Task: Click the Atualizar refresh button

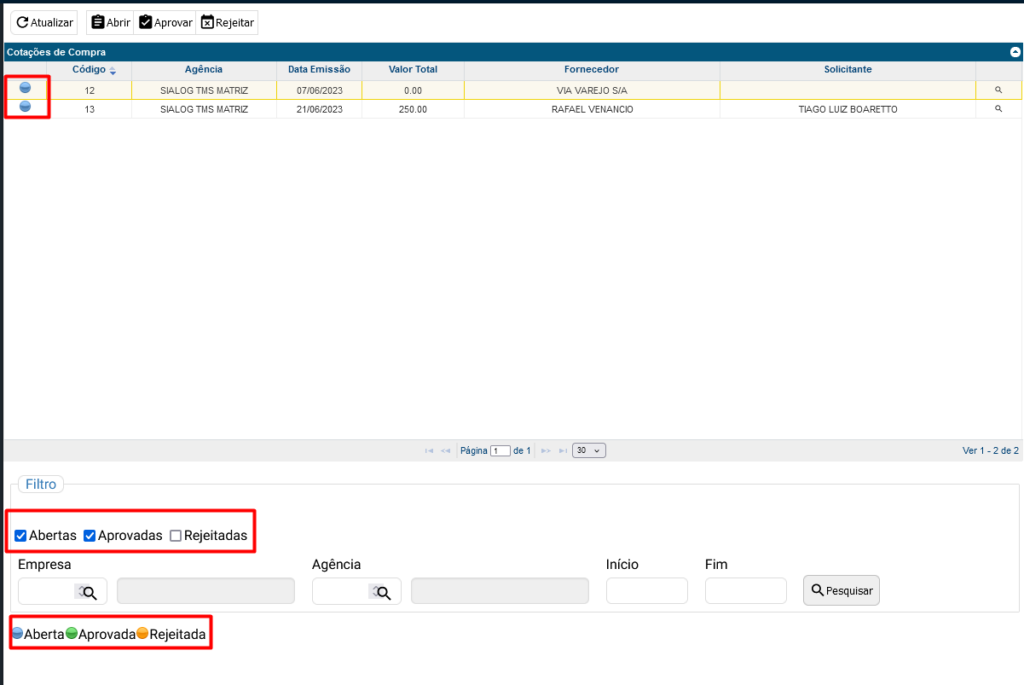Action: [44, 23]
